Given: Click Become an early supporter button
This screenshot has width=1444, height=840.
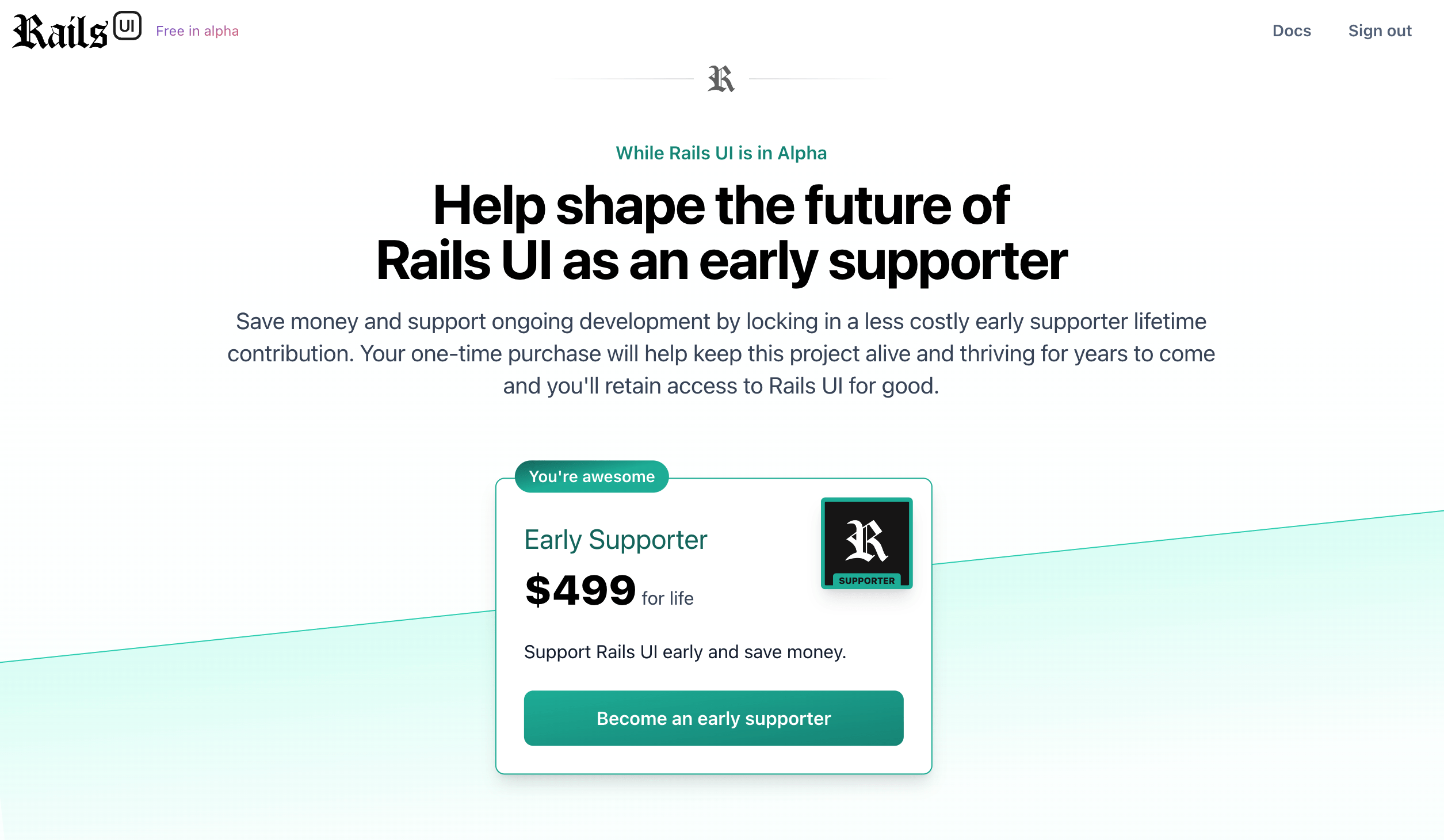Looking at the screenshot, I should [713, 718].
